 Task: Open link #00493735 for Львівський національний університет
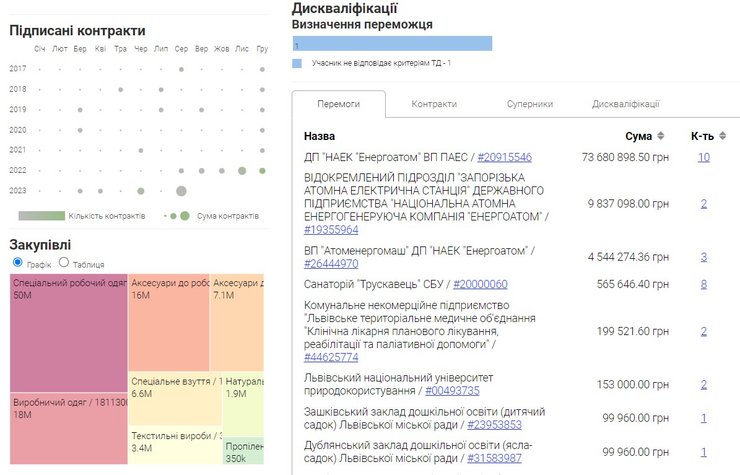coord(452,391)
